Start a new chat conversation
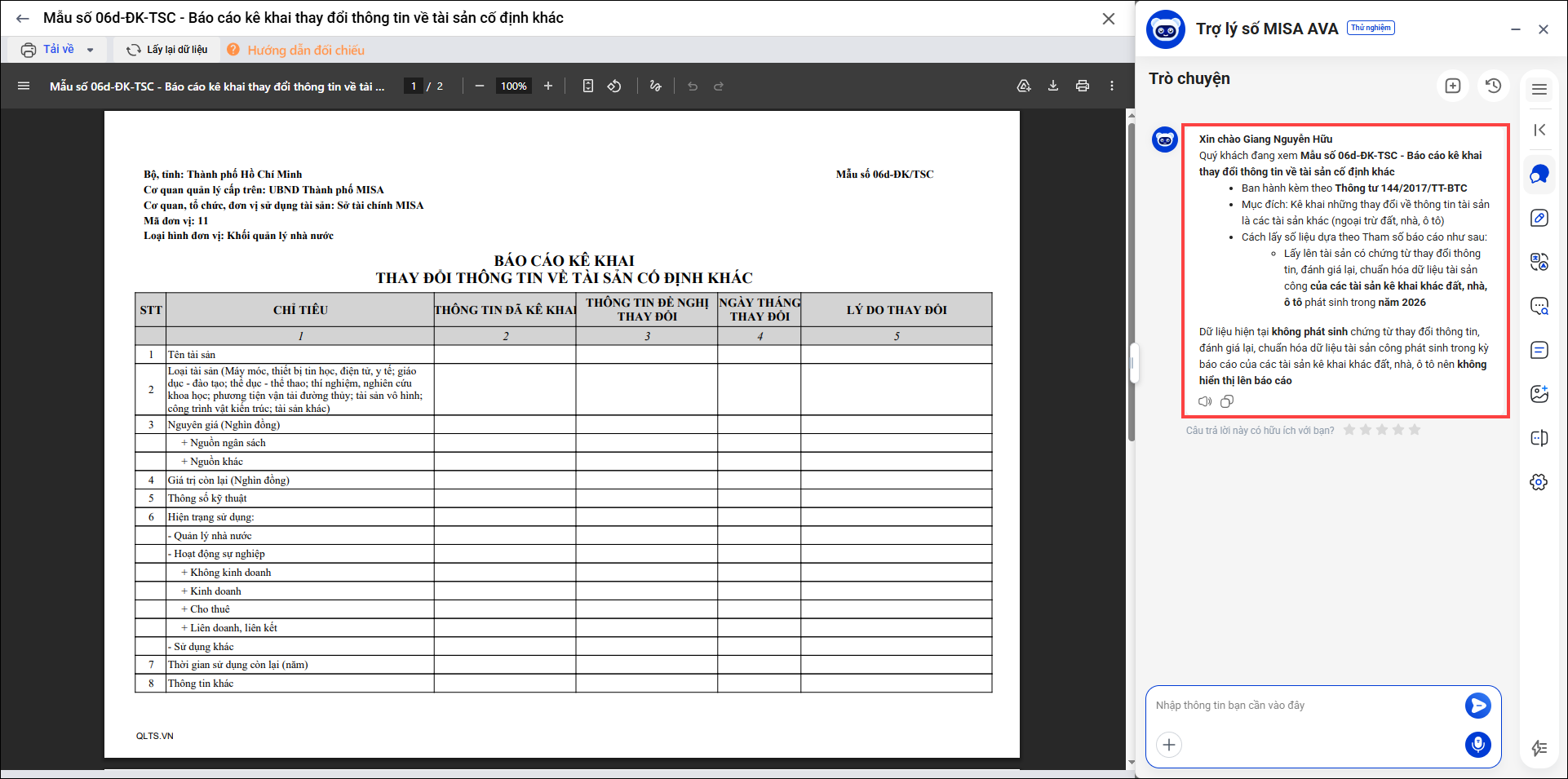 [1453, 86]
